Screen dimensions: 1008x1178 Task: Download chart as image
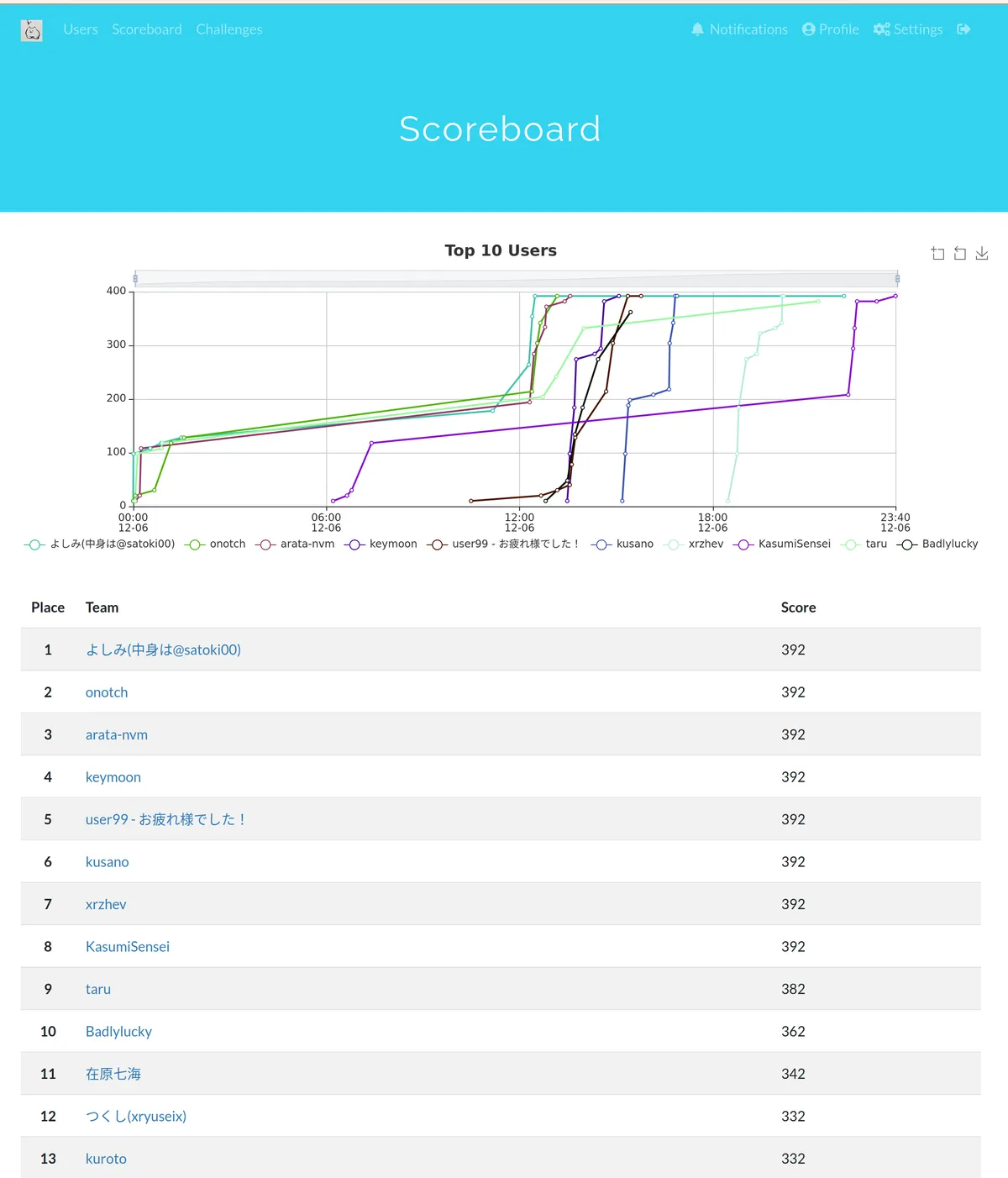[x=981, y=254]
